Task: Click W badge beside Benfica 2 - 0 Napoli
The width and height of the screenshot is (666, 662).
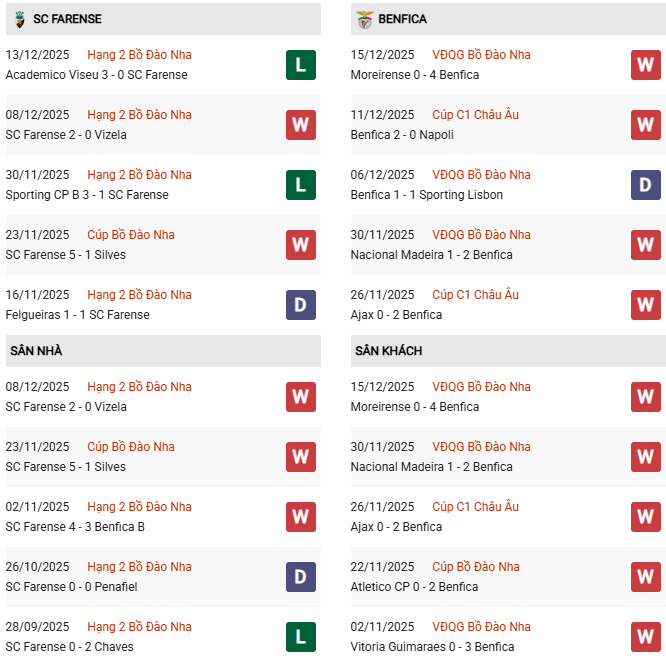Action: pos(645,125)
